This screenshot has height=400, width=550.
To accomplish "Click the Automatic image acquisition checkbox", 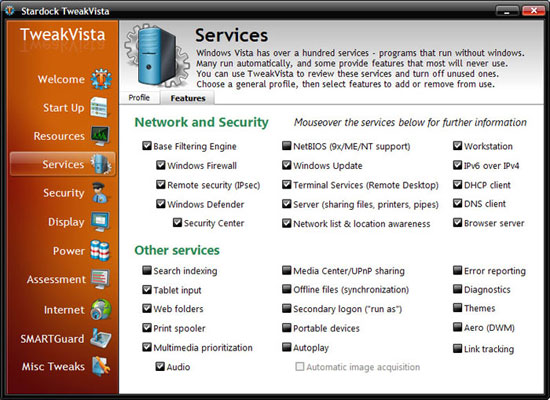I will pos(300,367).
